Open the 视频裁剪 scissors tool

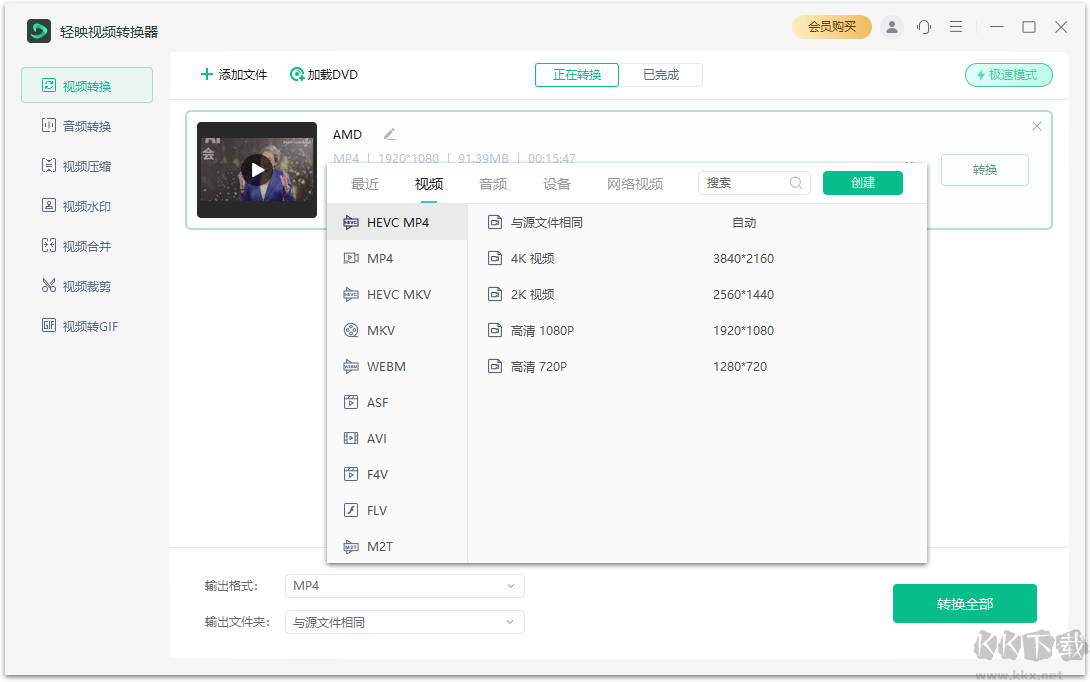(x=87, y=286)
